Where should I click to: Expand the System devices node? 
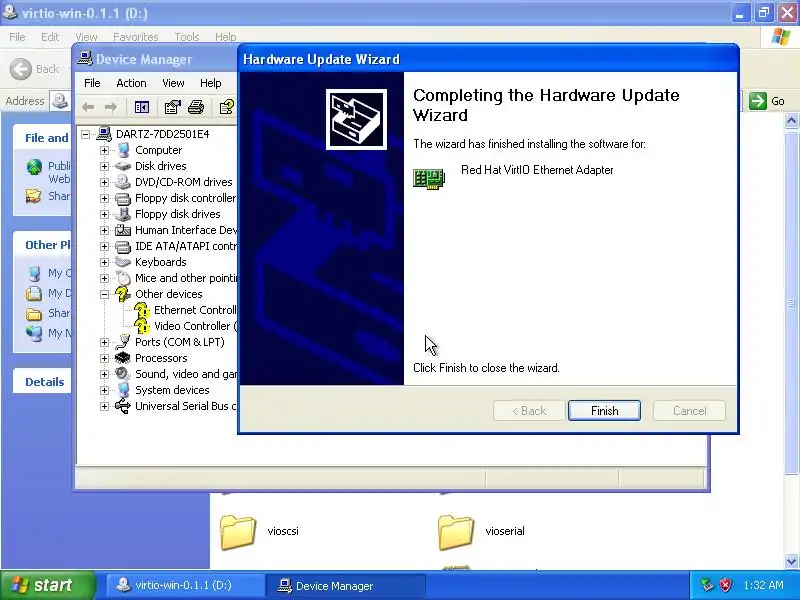point(105,390)
